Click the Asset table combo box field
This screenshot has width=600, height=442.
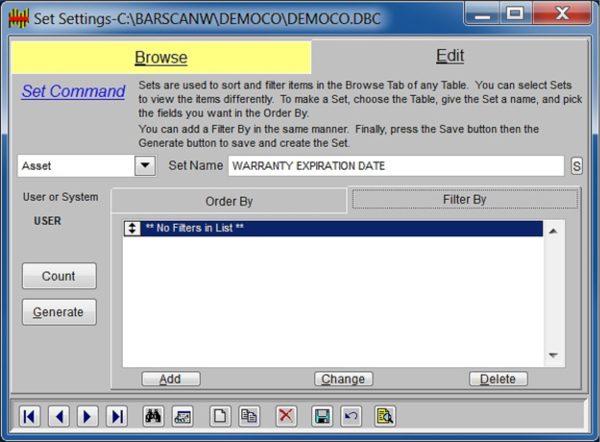pos(86,166)
